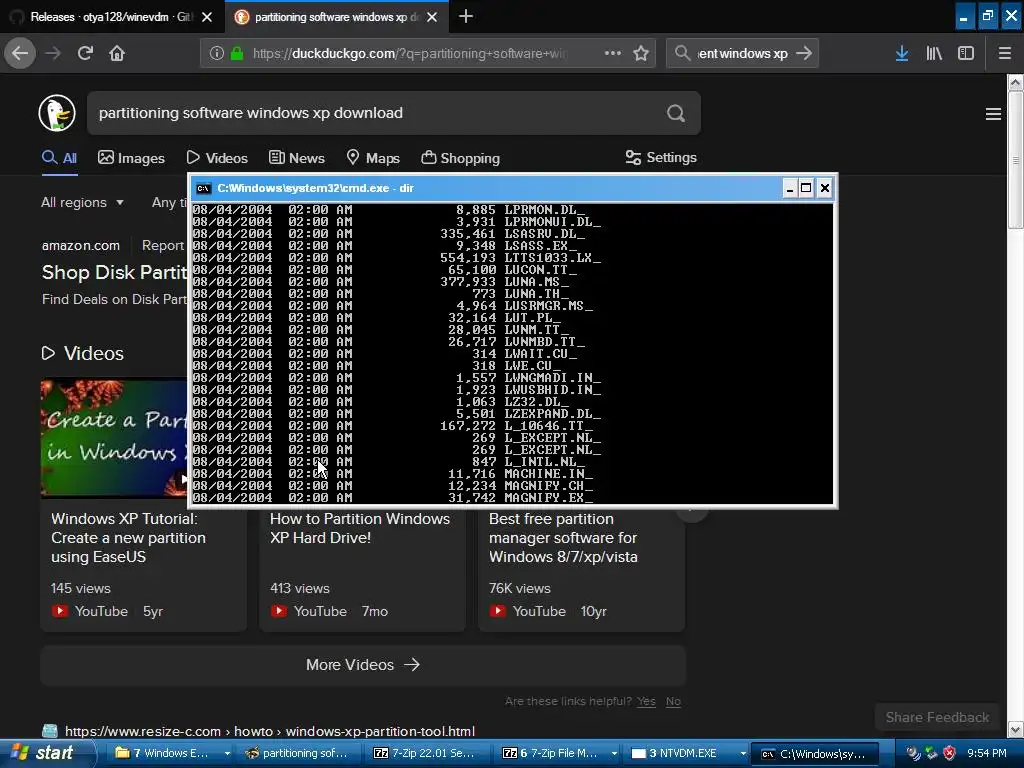
Task: Open Windows XP Tutorial EaseUS video title
Action: tap(129, 537)
